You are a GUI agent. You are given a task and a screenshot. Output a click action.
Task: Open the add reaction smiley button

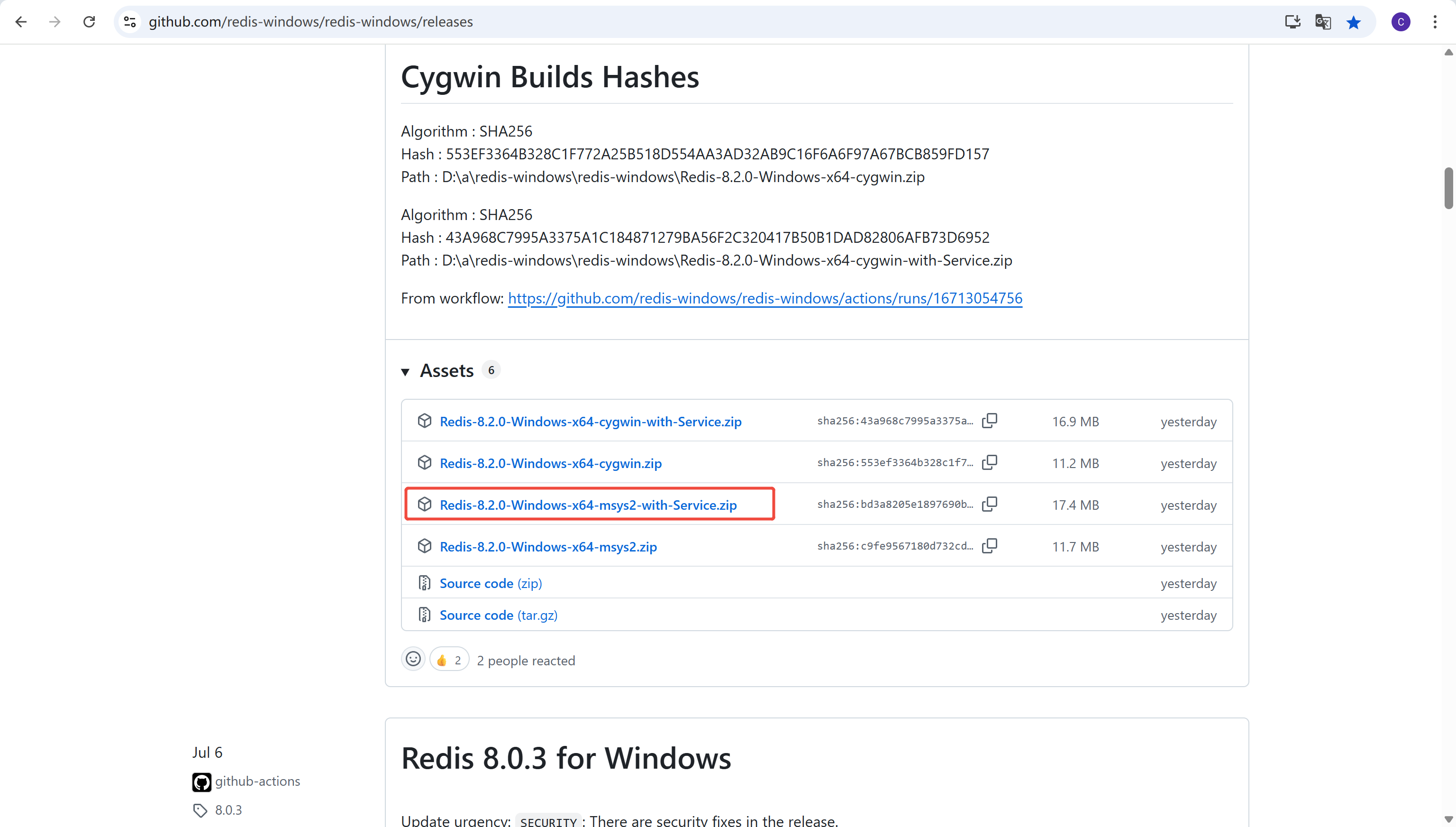point(413,659)
